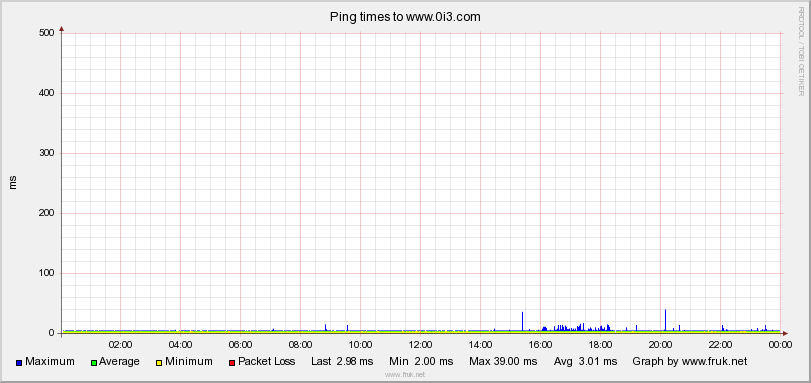The image size is (811, 383).
Task: Click the 100 value on the y-axis
Action: (47, 273)
